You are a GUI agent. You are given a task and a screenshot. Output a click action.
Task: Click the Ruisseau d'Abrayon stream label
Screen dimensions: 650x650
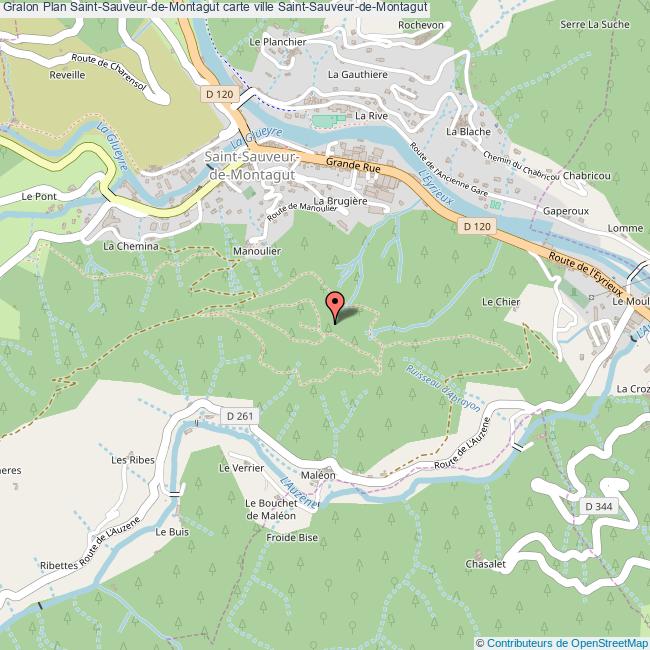tap(443, 388)
